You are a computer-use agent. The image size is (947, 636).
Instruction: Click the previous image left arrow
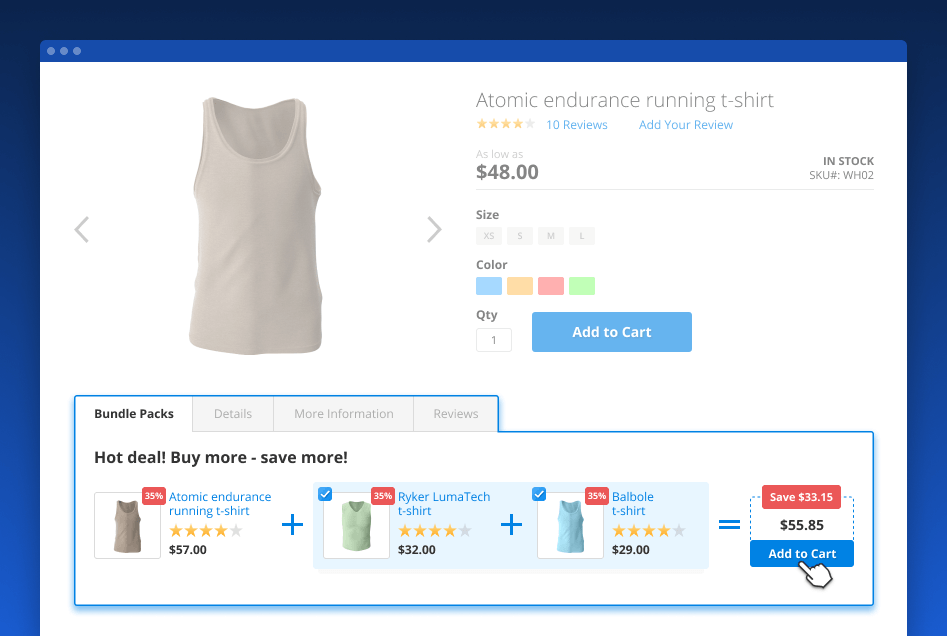[82, 230]
